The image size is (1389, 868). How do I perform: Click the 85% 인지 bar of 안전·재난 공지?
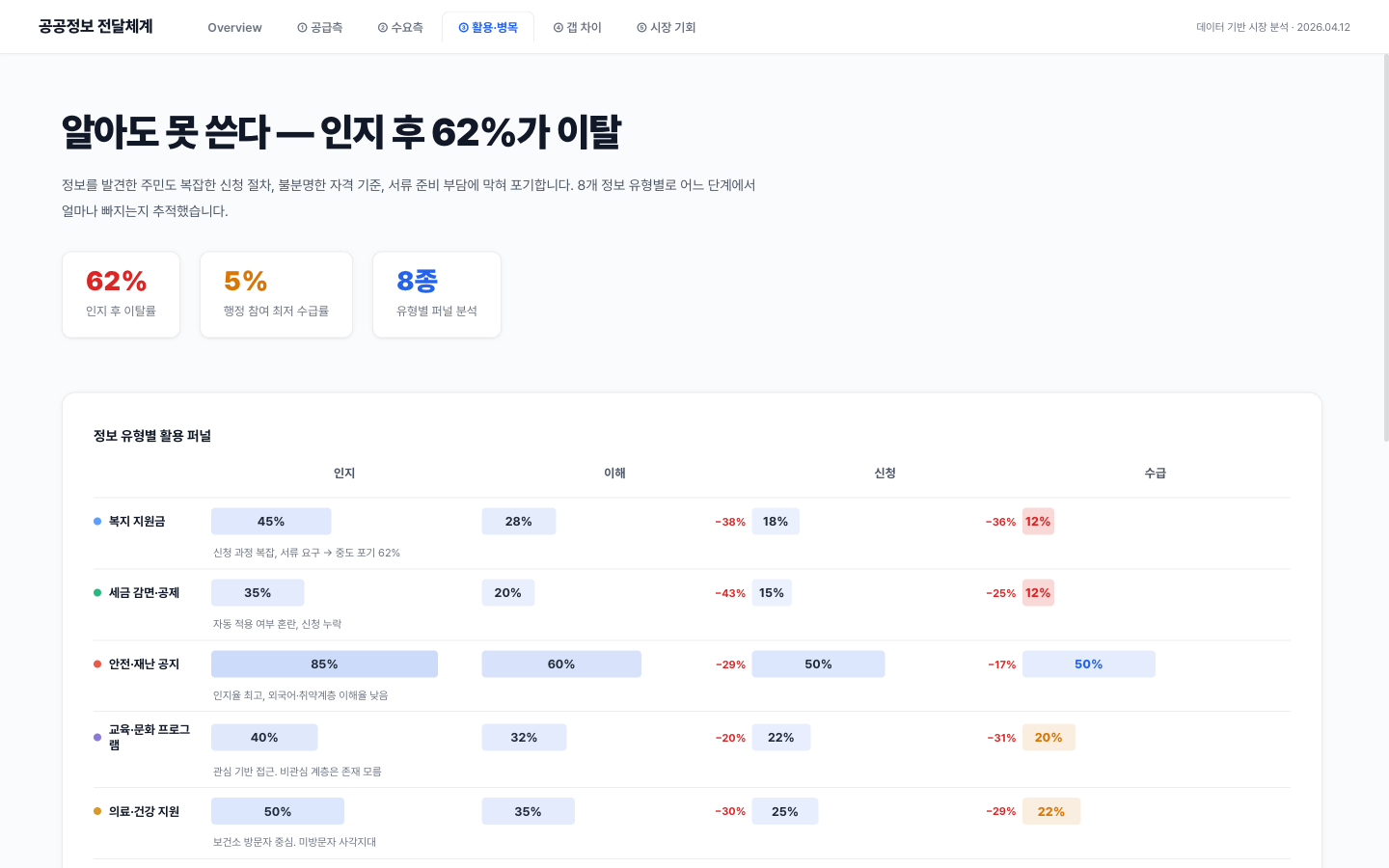coord(324,664)
